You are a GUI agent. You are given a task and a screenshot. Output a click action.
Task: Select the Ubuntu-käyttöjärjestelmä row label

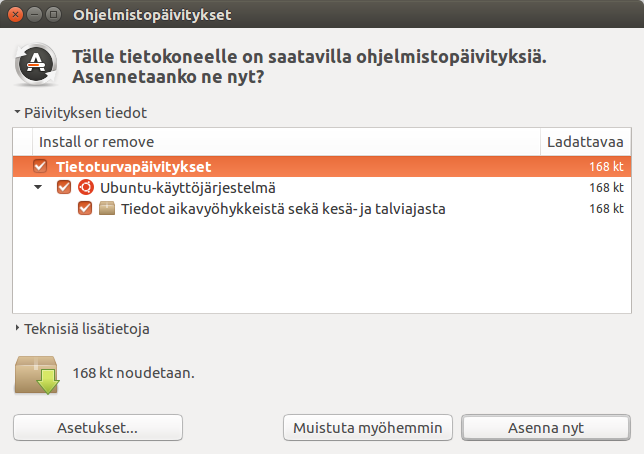[188, 187]
